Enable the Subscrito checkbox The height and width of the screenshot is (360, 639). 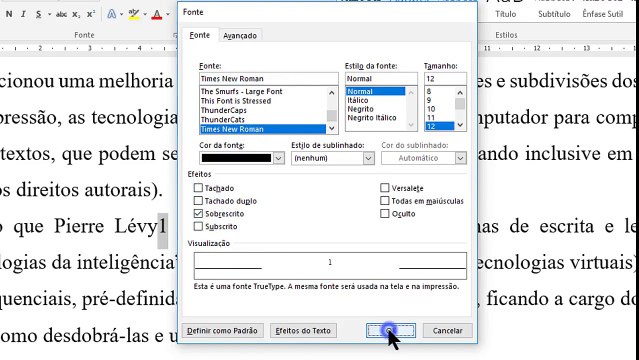(198, 226)
